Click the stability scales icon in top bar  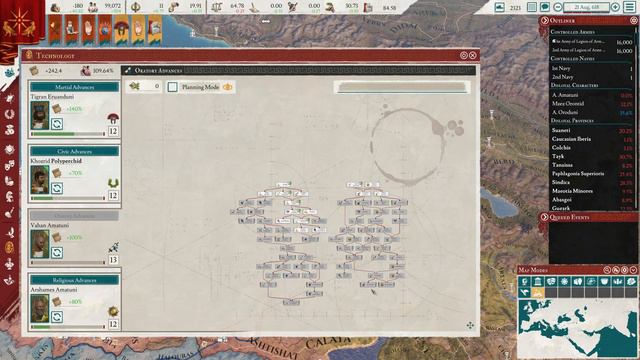click(217, 7)
